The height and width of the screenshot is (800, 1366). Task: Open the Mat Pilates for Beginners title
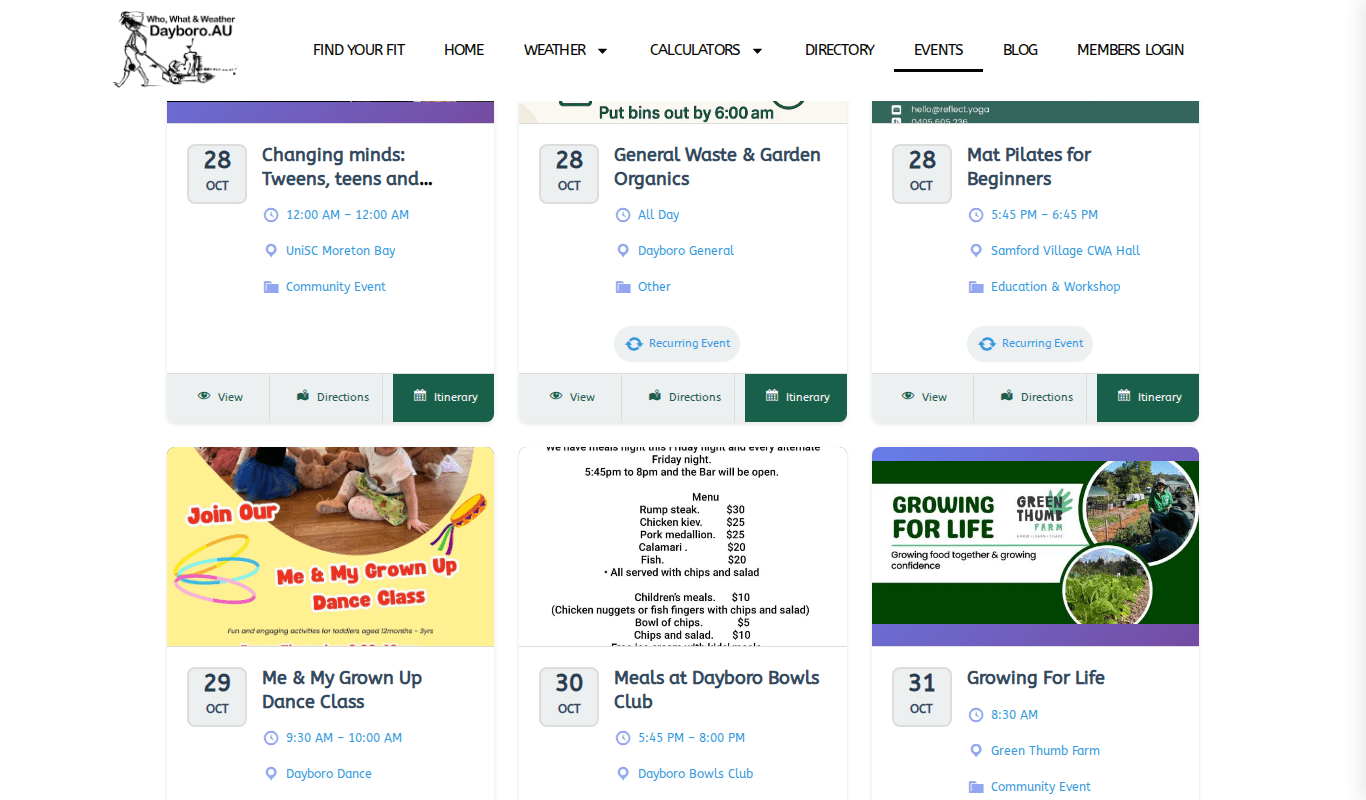[x=1028, y=167]
